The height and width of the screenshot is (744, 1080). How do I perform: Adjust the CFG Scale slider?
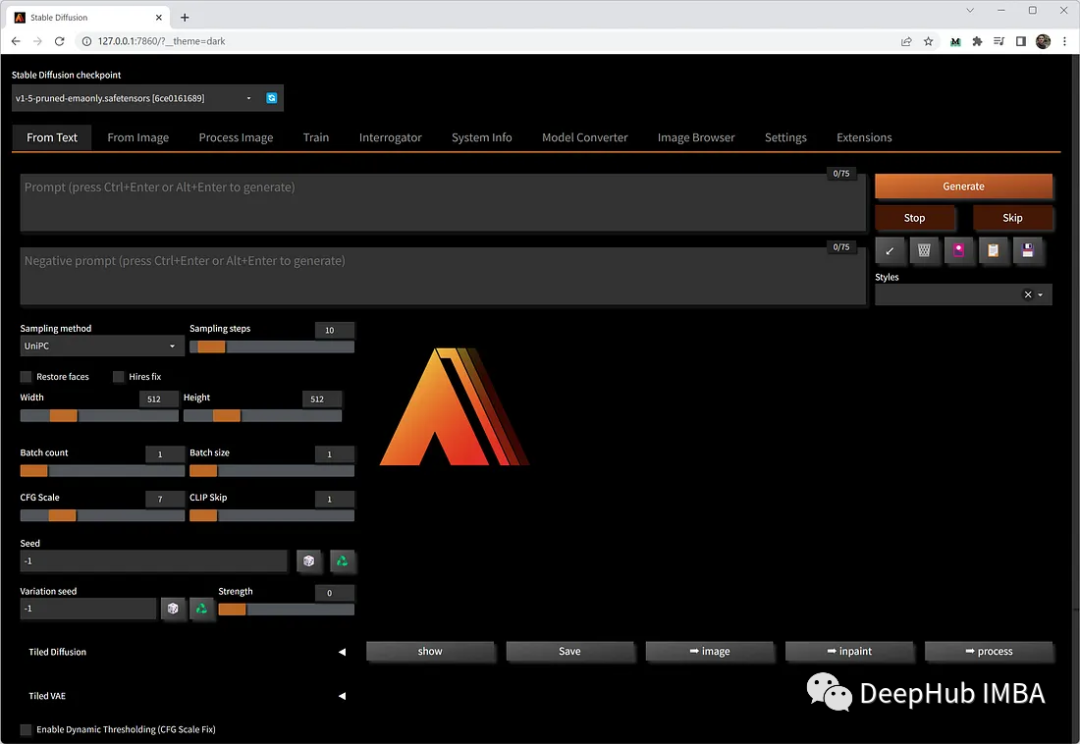tap(102, 515)
